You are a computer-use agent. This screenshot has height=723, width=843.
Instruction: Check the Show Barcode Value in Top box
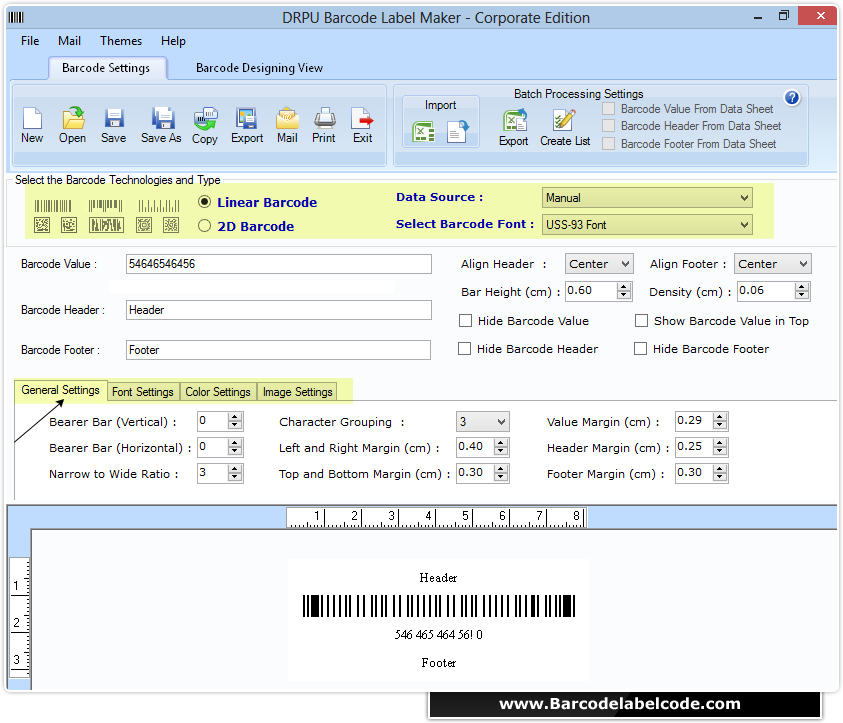[x=641, y=321]
